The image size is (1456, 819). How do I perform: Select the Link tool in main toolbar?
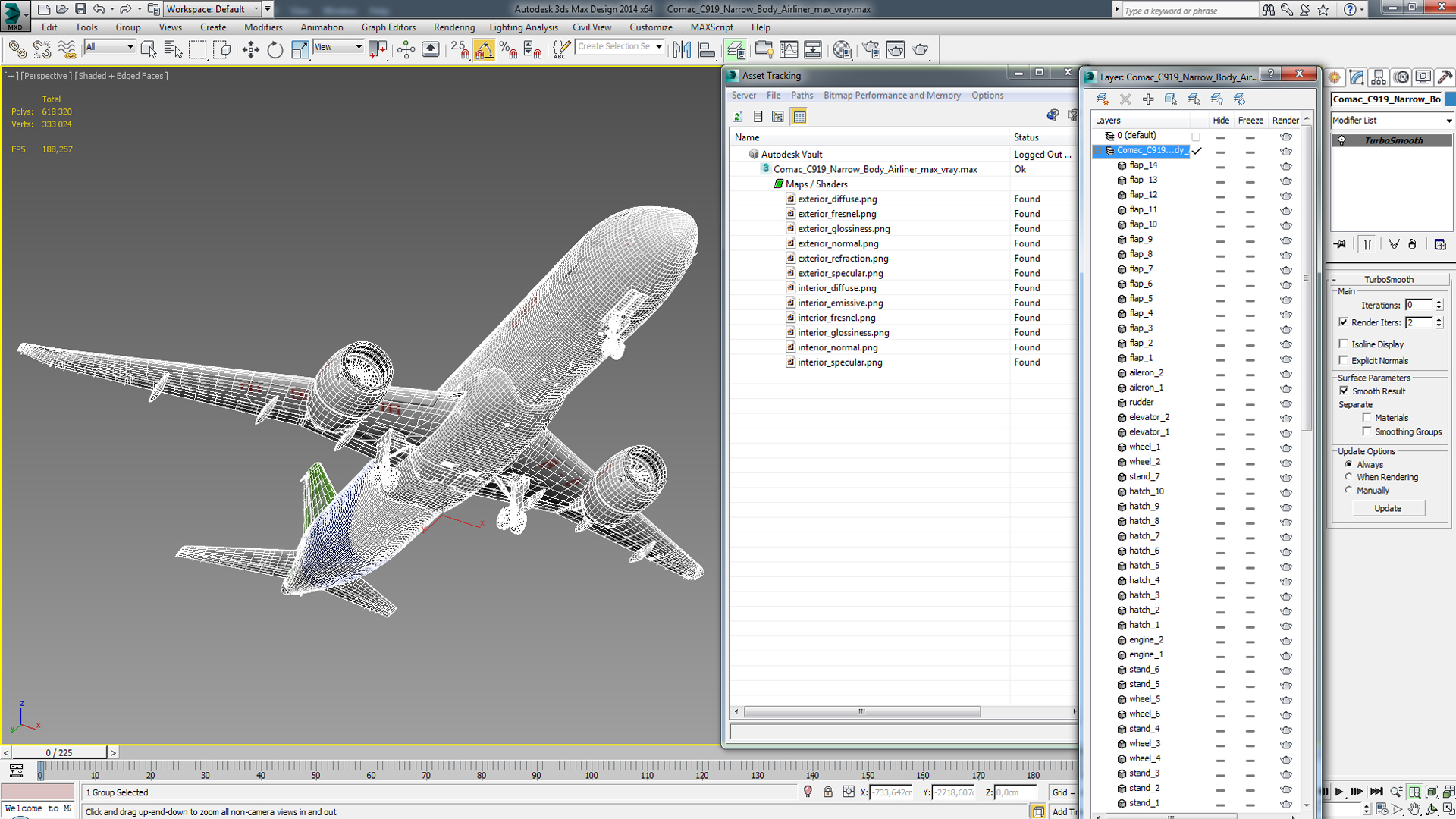[x=17, y=50]
